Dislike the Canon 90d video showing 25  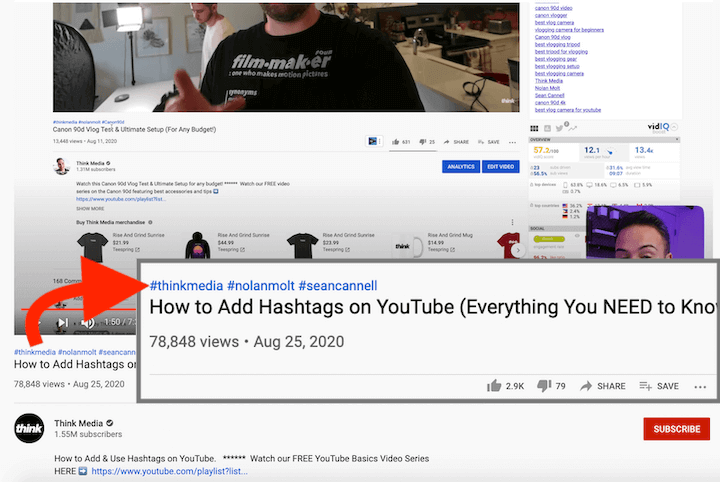(427, 142)
